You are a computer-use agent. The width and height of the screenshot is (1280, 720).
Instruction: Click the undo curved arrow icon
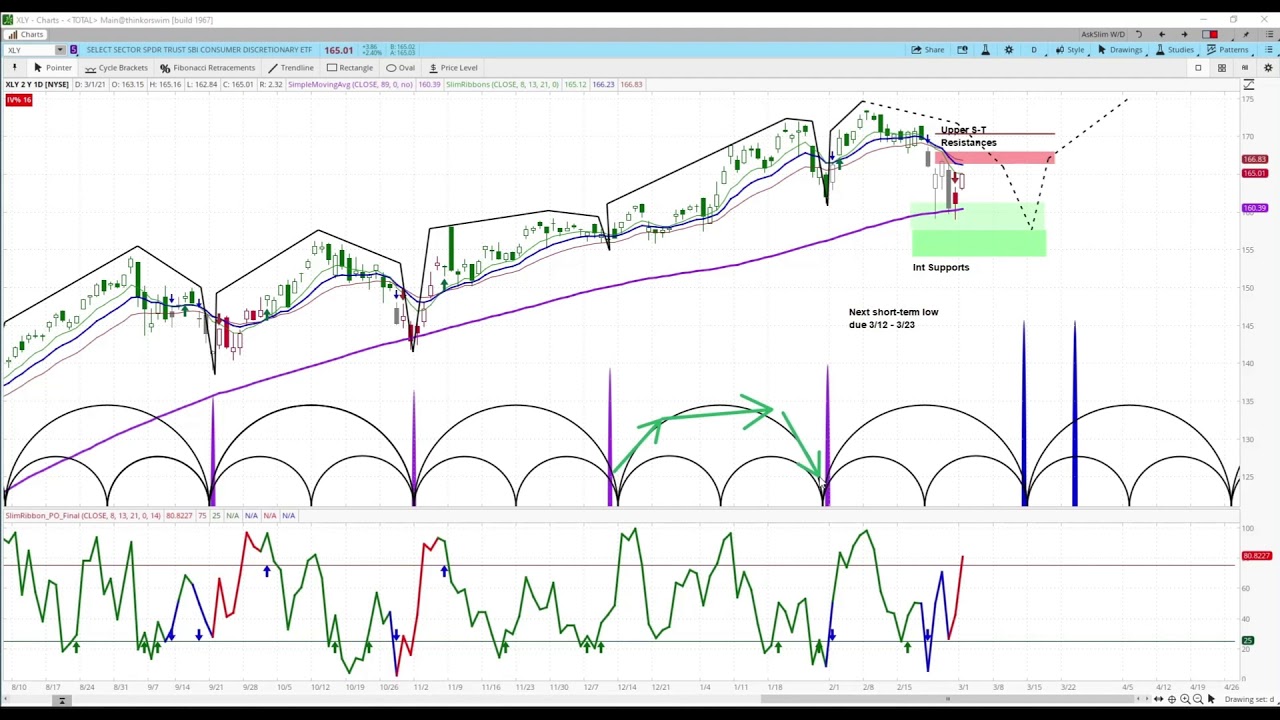click(x=1138, y=34)
